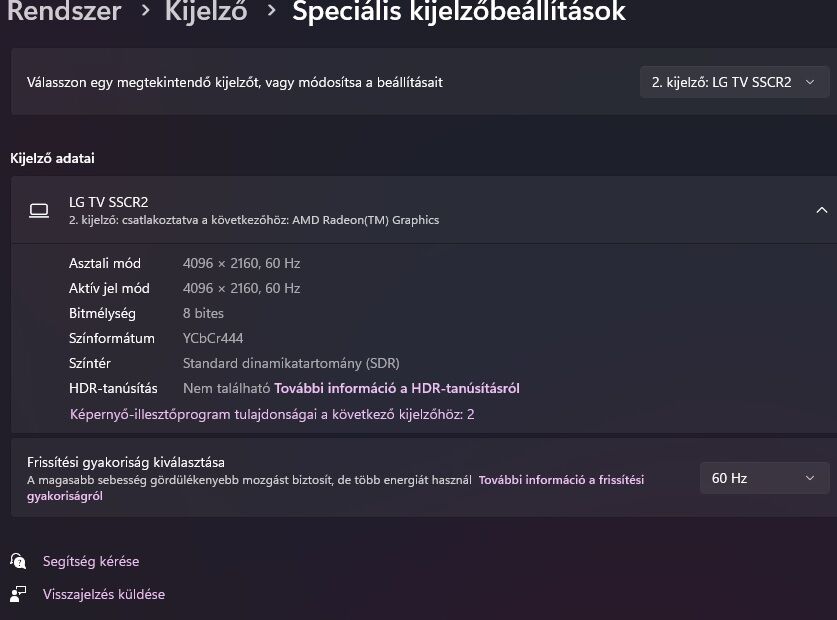Image resolution: width=837 pixels, height=620 pixels.
Task: Open Képernyő-illesztőprogram tulajdonságai link
Action: point(272,414)
